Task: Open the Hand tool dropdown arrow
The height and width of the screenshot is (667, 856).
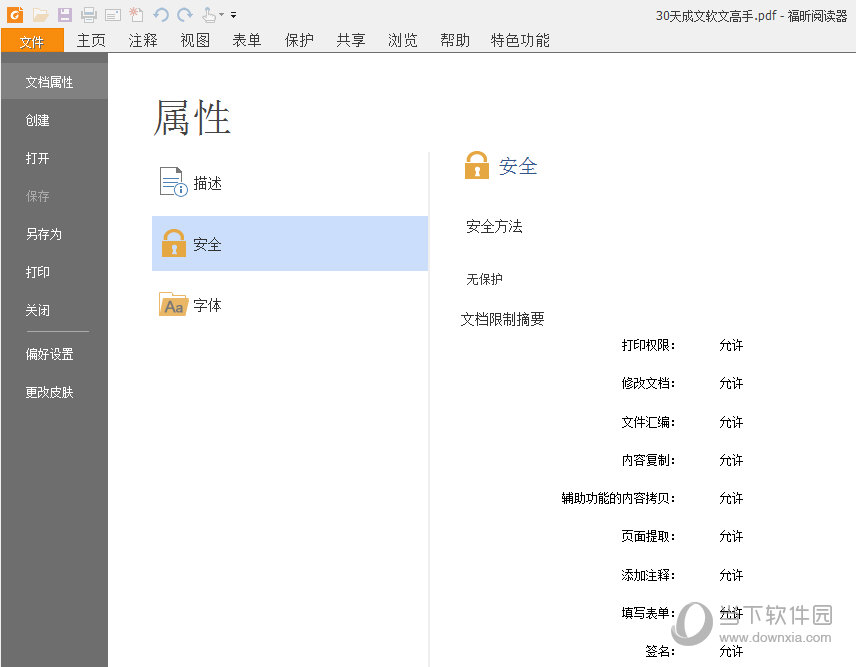Action: click(x=221, y=15)
